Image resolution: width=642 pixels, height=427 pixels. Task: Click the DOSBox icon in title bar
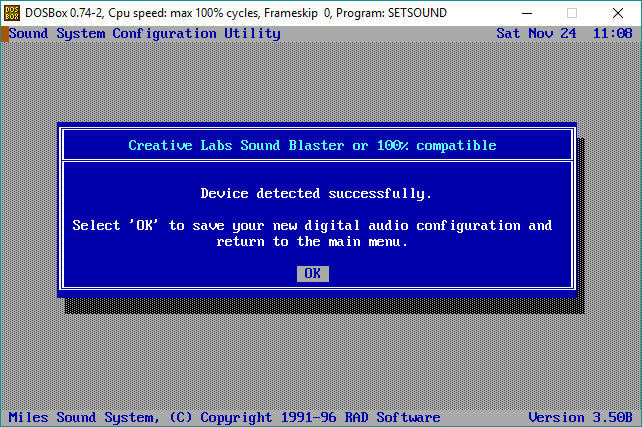click(12, 13)
